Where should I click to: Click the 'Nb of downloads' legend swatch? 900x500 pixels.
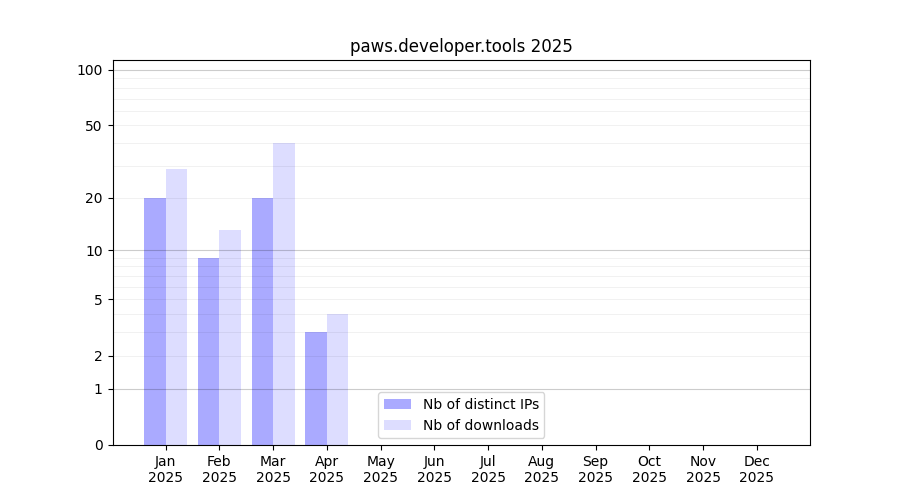click(397, 425)
